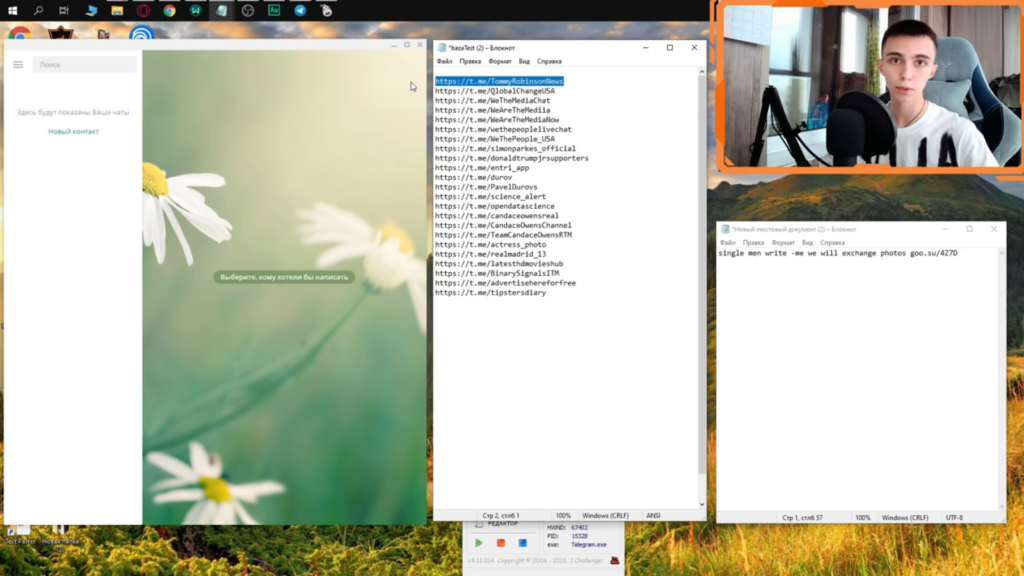Click the 't.me/durov' URL line

pyautogui.click(x=473, y=177)
